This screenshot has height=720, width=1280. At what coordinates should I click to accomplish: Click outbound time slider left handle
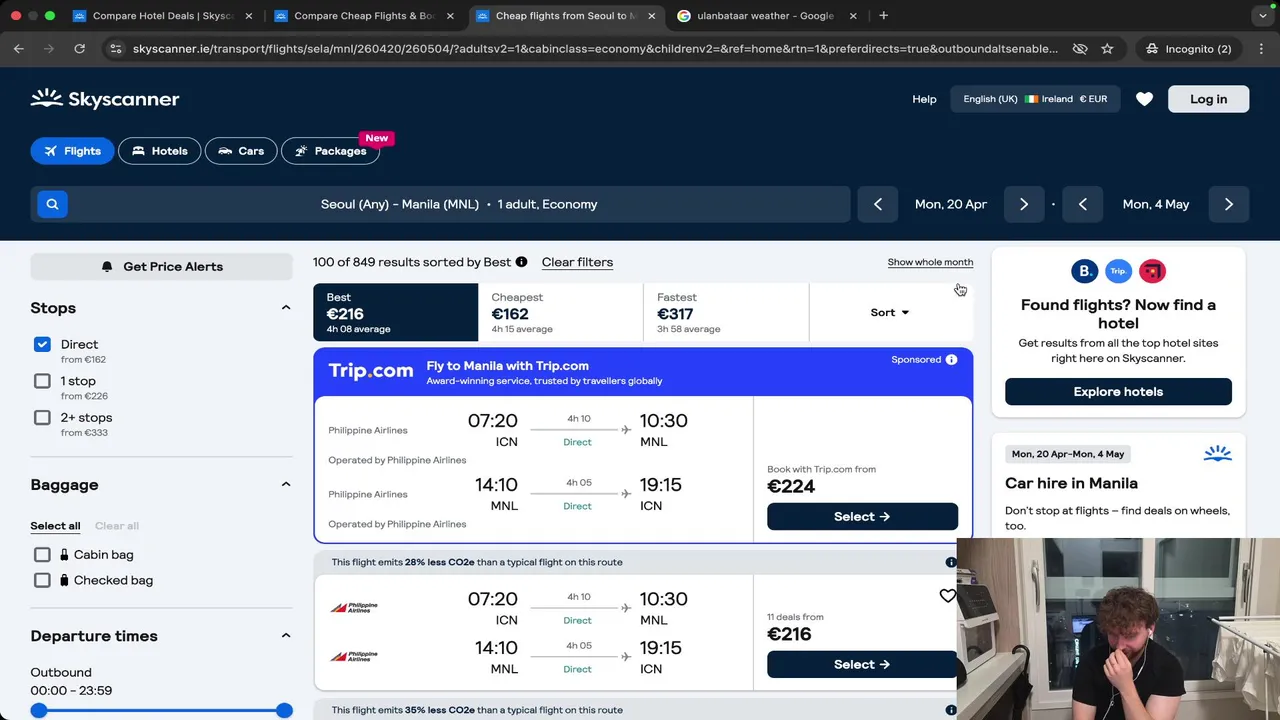(x=39, y=710)
